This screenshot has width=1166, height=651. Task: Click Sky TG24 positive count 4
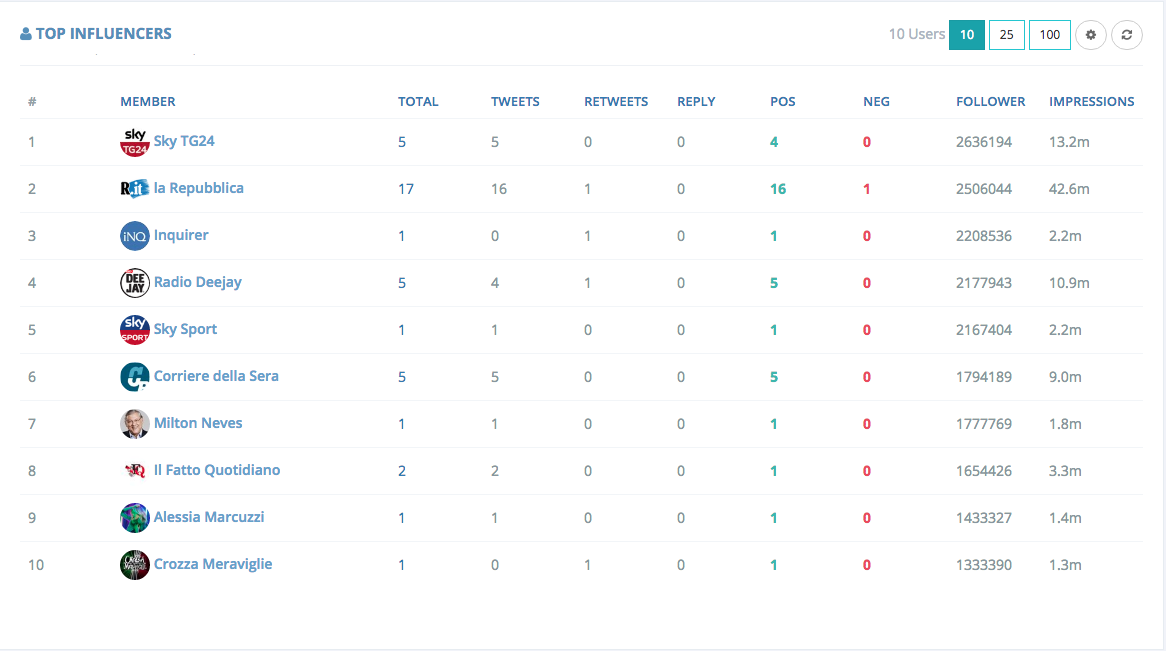coord(774,142)
